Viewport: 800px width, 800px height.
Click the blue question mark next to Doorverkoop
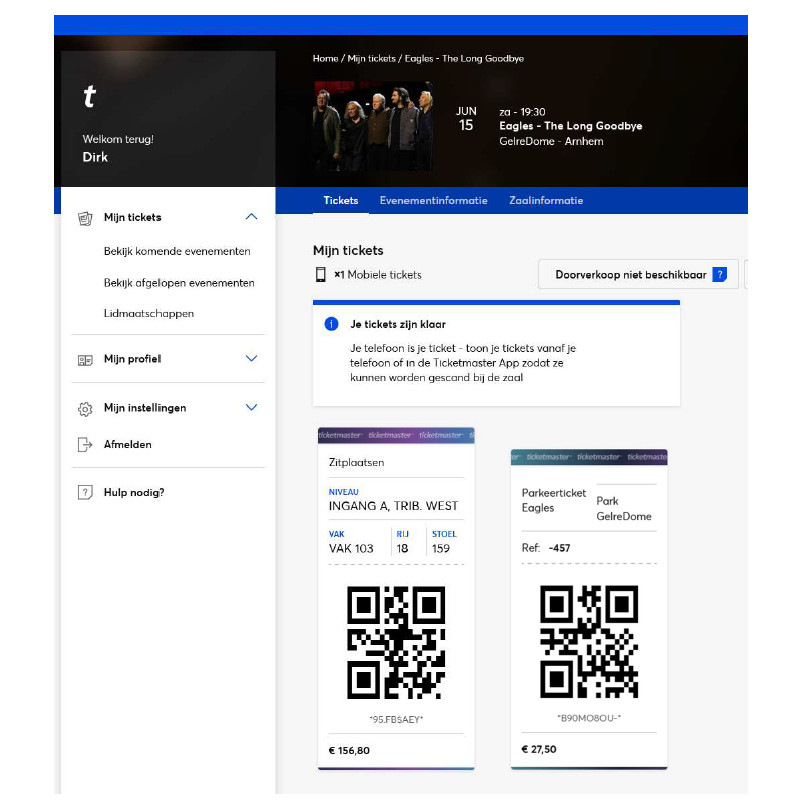(x=719, y=275)
